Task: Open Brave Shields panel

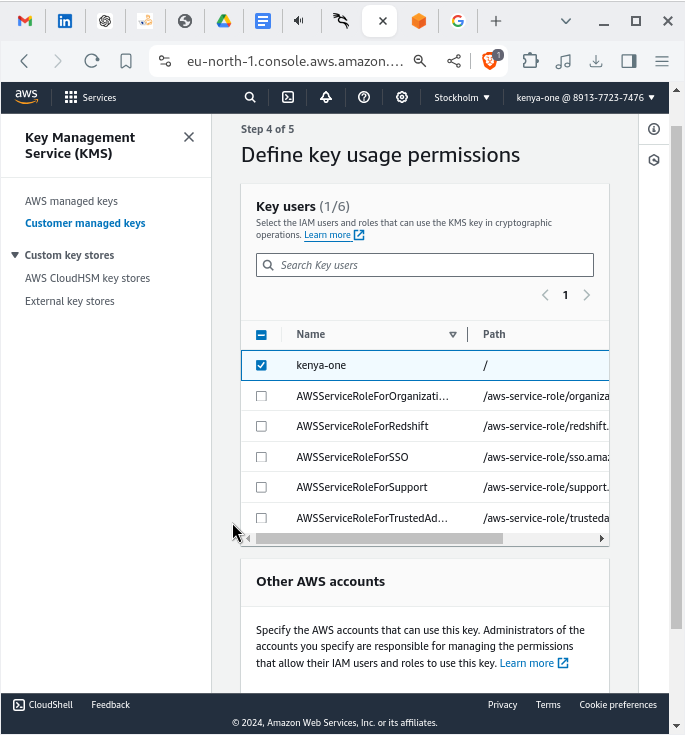Action: pos(490,60)
